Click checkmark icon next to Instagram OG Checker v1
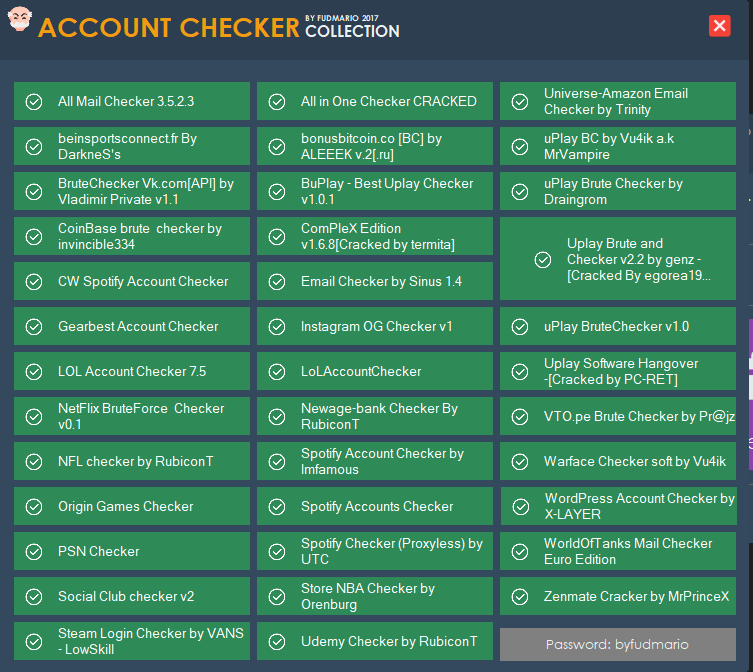This screenshot has width=753, height=672. pyautogui.click(x=277, y=327)
